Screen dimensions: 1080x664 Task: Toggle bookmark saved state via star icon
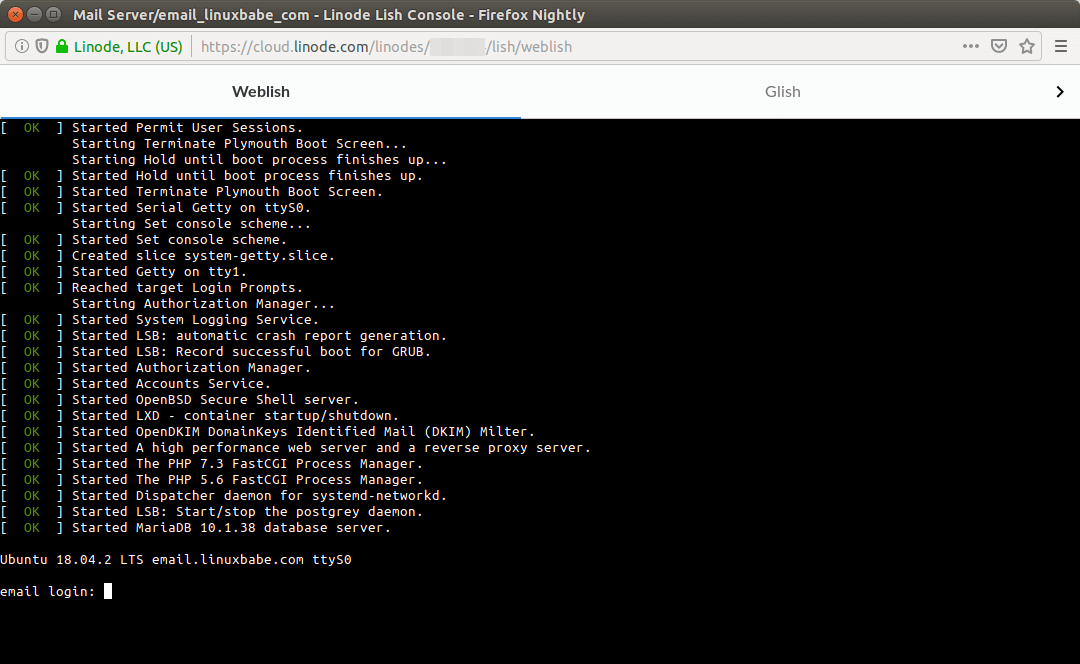click(x=1027, y=46)
